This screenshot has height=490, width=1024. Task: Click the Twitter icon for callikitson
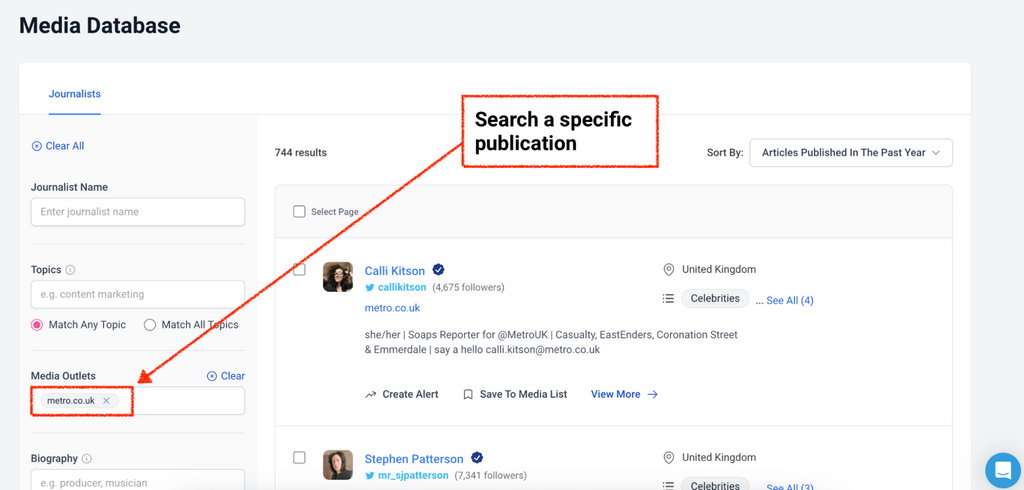pos(370,288)
